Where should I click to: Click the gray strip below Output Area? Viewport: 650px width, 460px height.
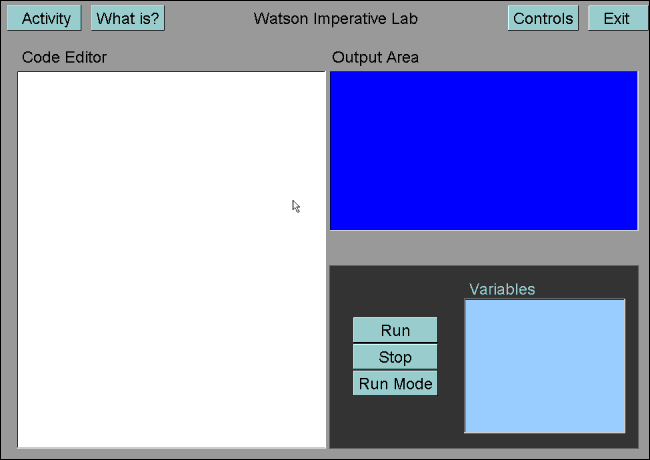[x=484, y=248]
